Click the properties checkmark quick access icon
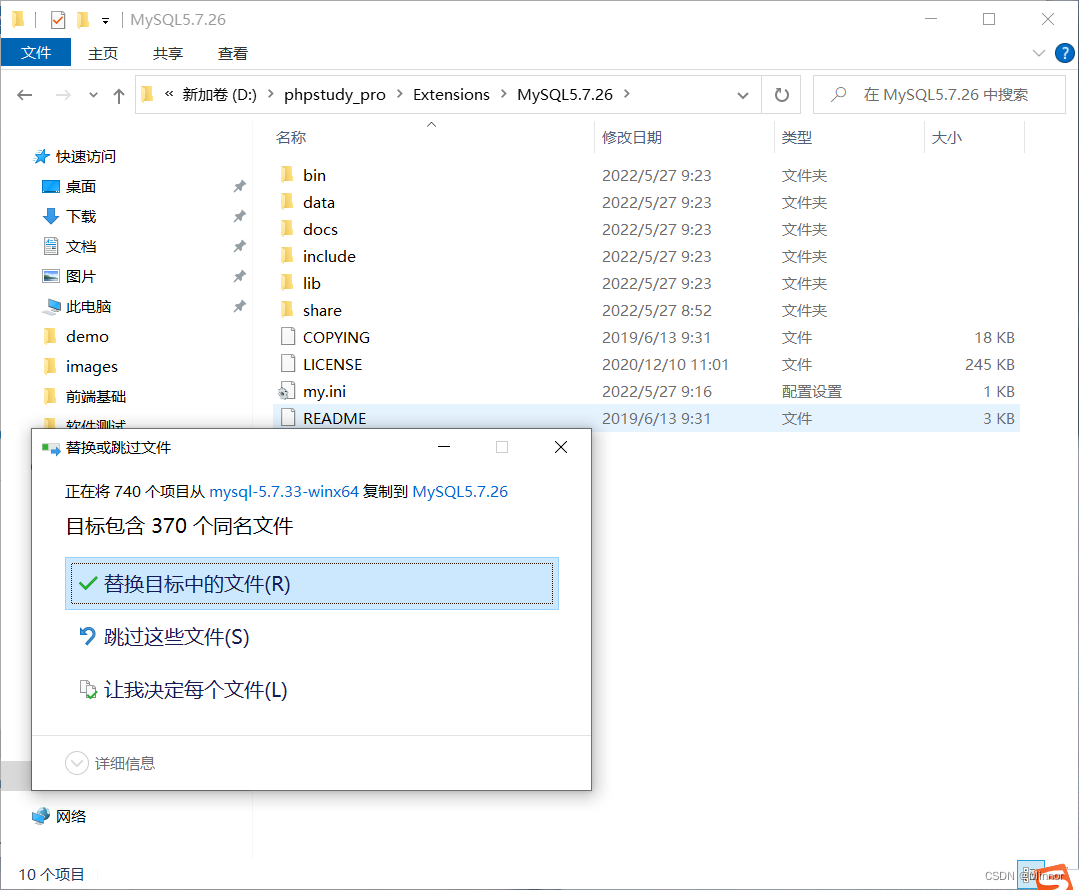Viewport: 1079px width, 890px height. point(58,20)
